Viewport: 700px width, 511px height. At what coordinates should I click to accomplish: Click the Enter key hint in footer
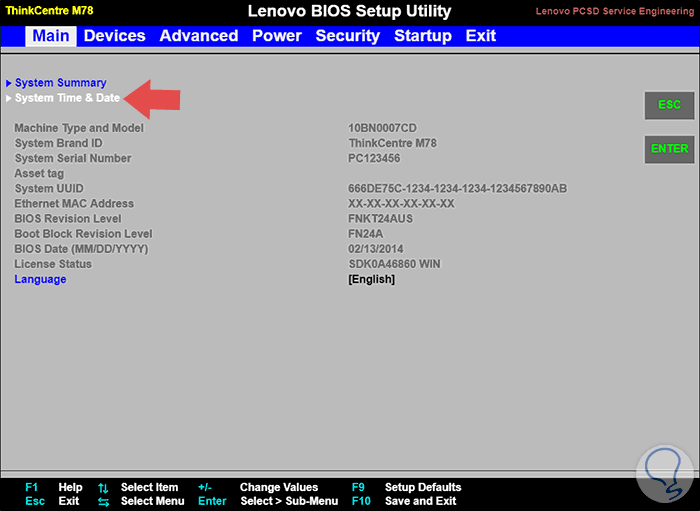212,501
